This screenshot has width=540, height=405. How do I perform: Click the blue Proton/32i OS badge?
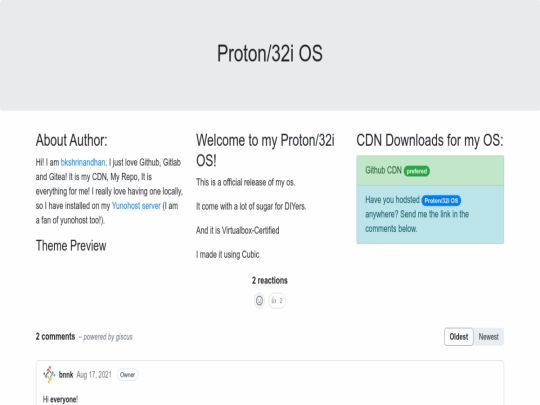(x=441, y=200)
